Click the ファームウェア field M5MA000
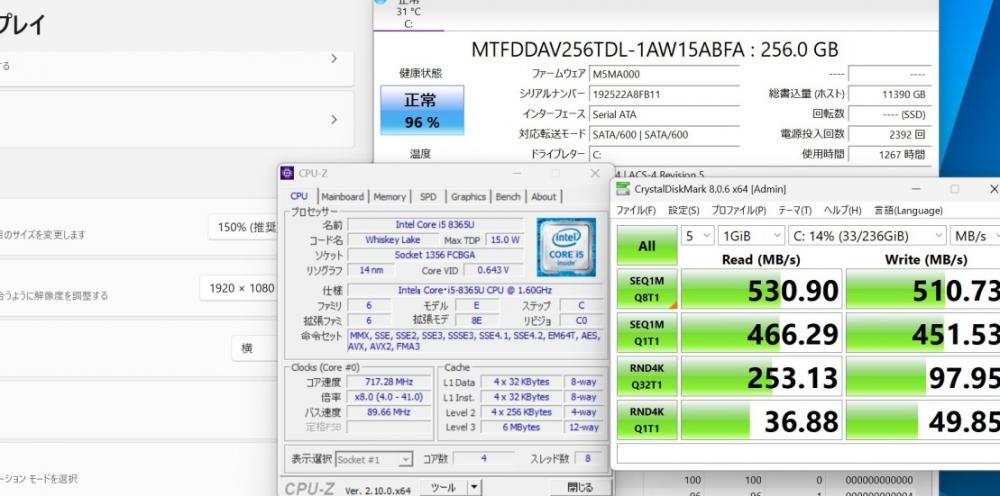Viewport: 1000px width, 496px height. [663, 74]
